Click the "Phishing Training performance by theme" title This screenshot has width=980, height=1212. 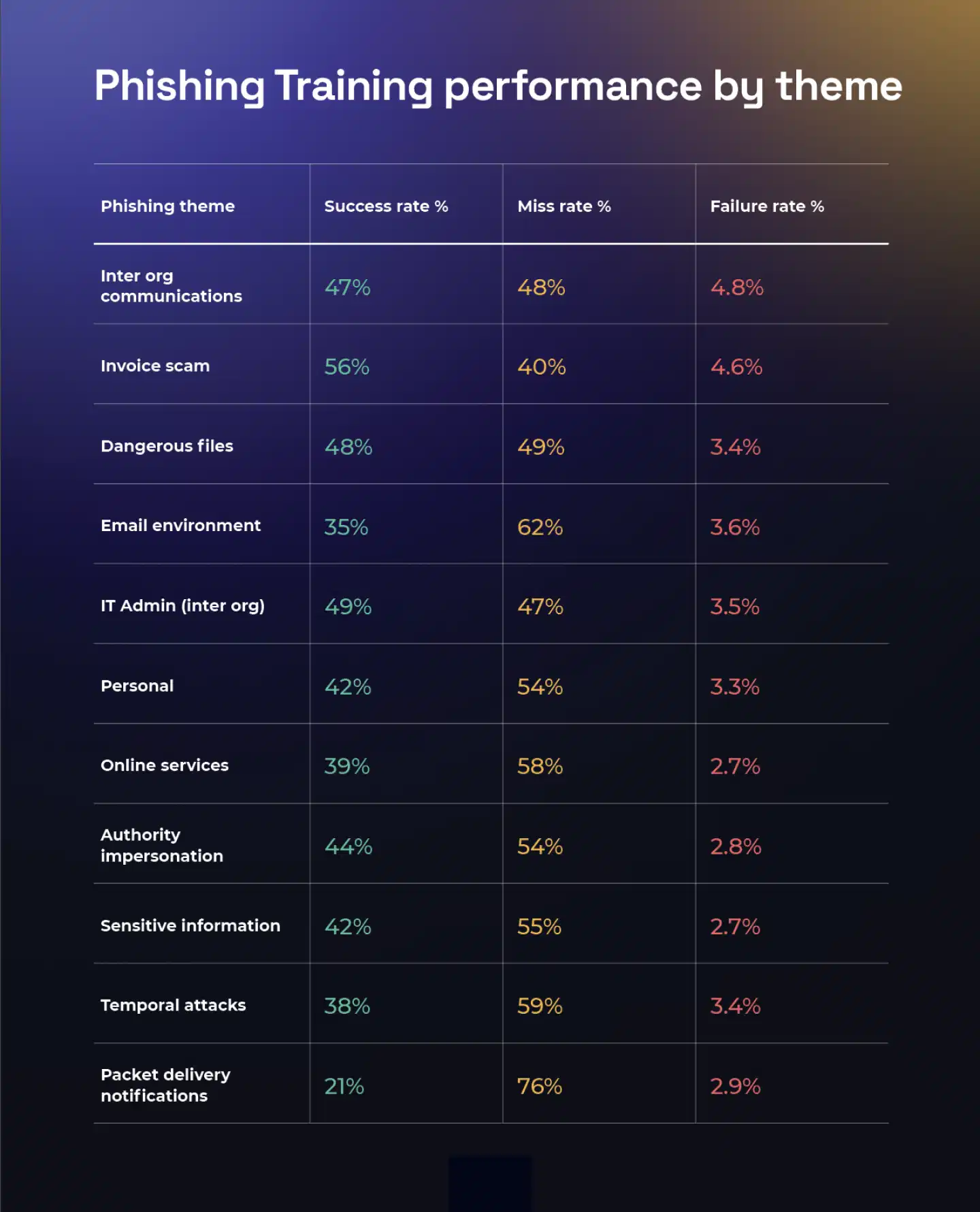[x=497, y=86]
